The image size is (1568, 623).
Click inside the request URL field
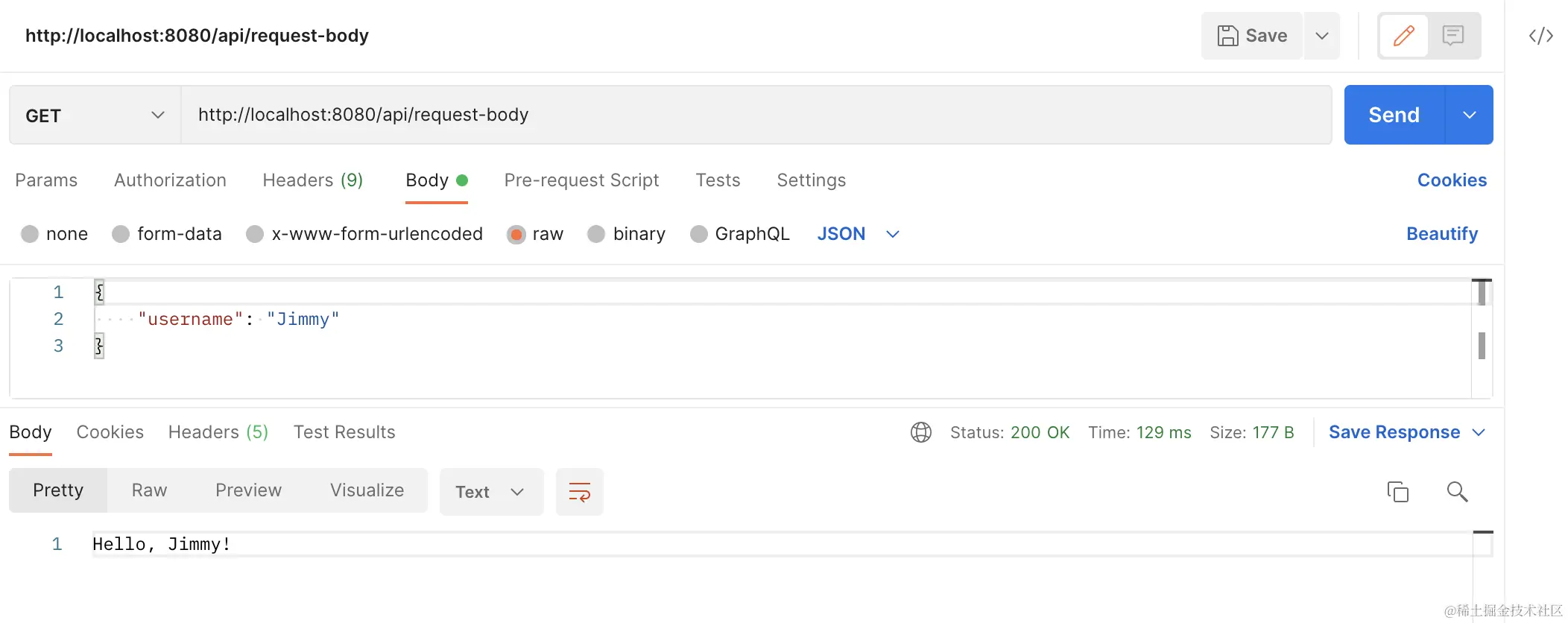[x=671, y=115]
